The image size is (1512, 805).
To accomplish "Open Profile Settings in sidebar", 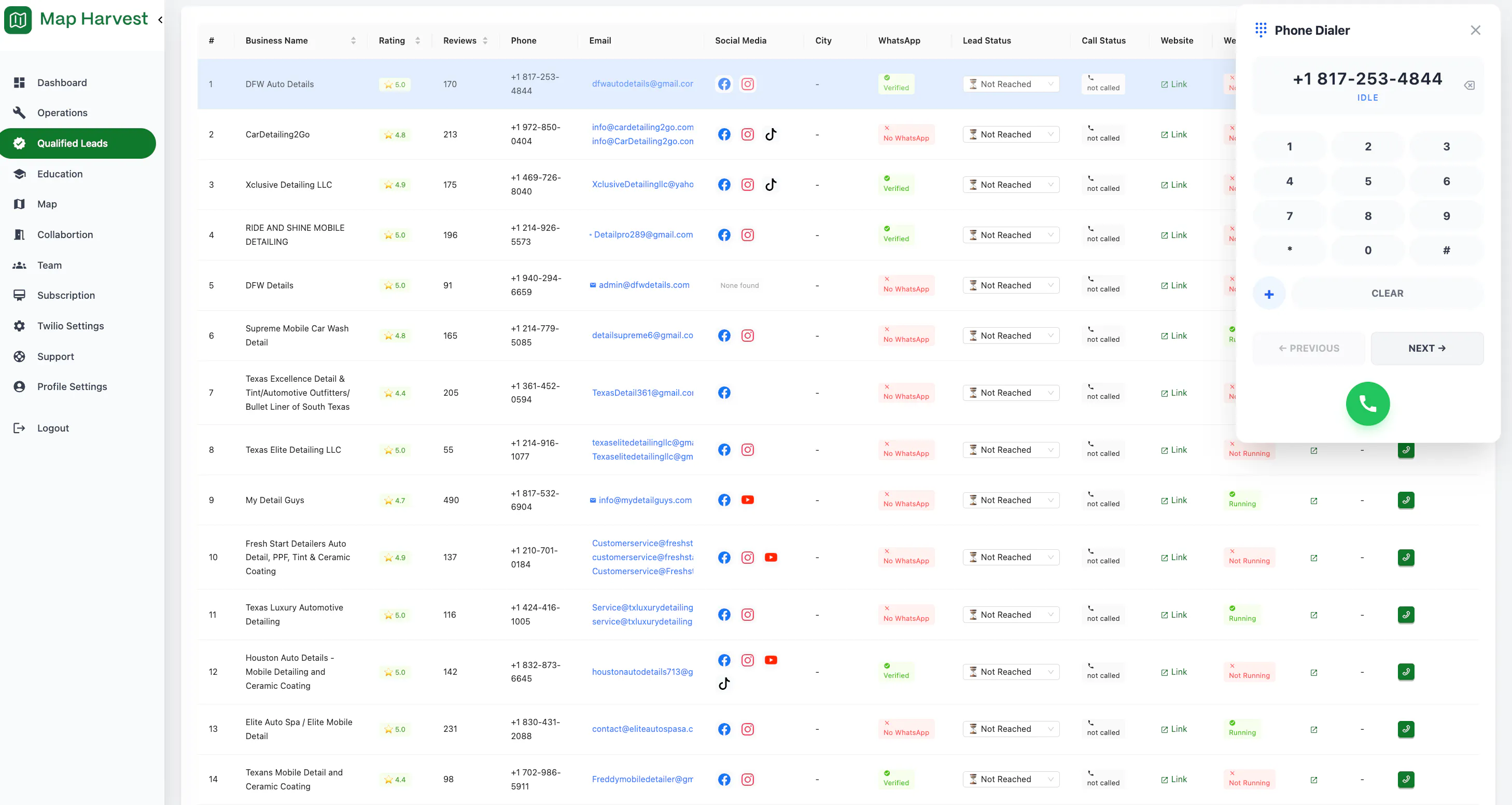I will [x=72, y=386].
